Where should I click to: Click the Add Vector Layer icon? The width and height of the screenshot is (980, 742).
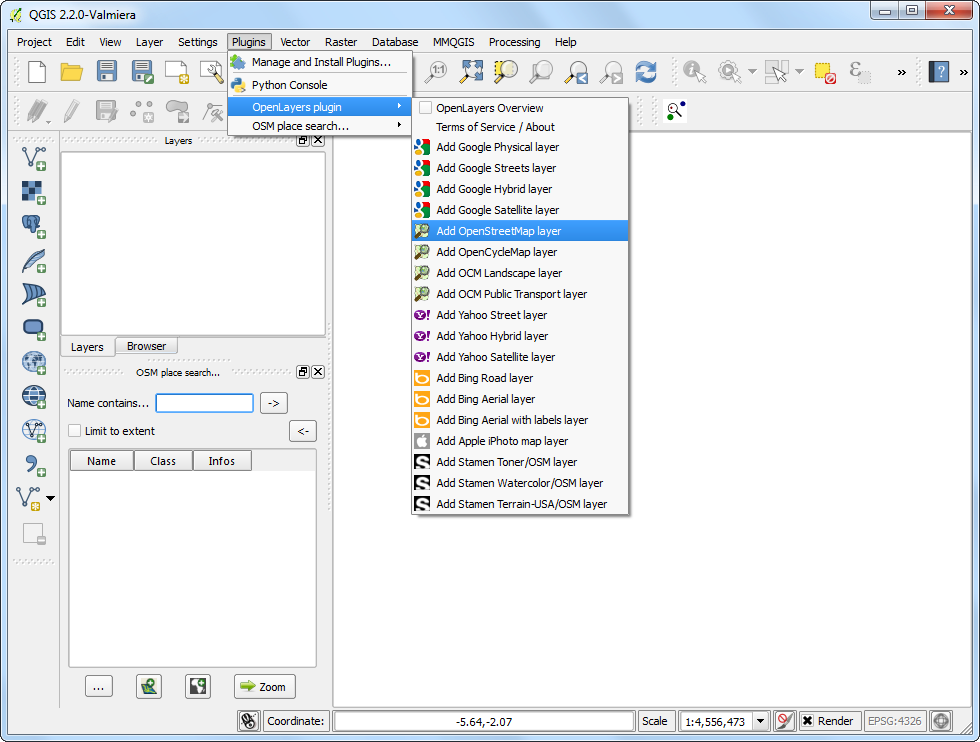(34, 158)
